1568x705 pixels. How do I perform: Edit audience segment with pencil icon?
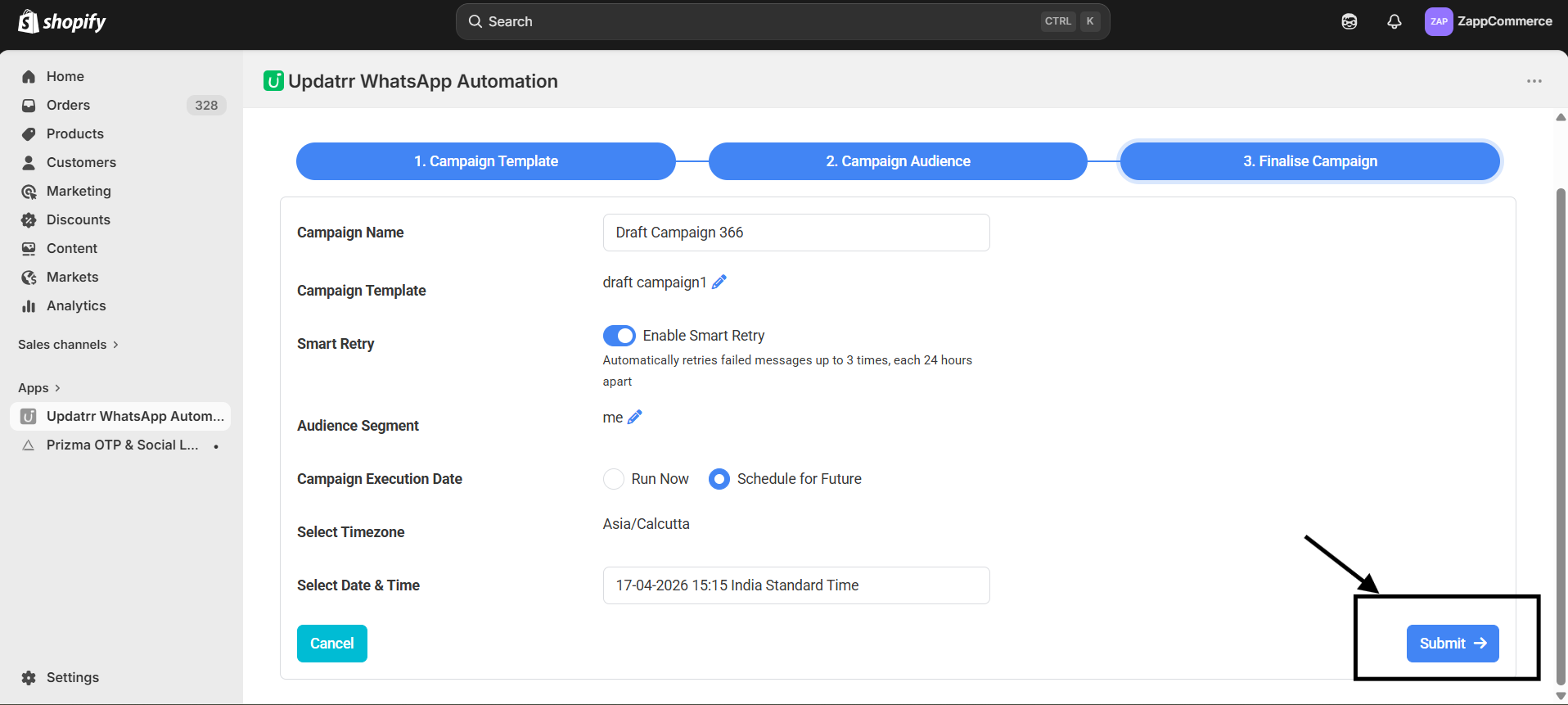coord(634,418)
